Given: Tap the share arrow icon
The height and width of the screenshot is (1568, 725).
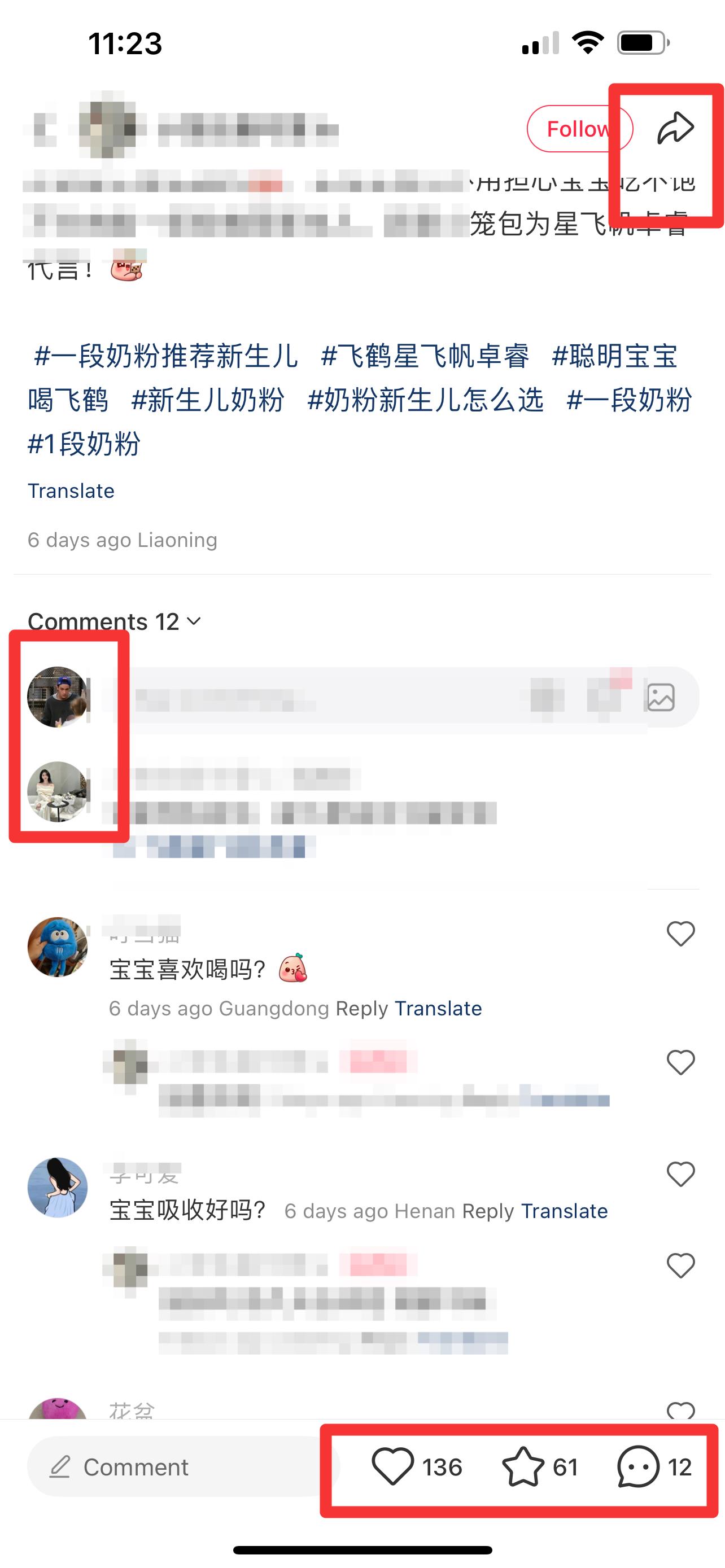Looking at the screenshot, I should pyautogui.click(x=676, y=129).
